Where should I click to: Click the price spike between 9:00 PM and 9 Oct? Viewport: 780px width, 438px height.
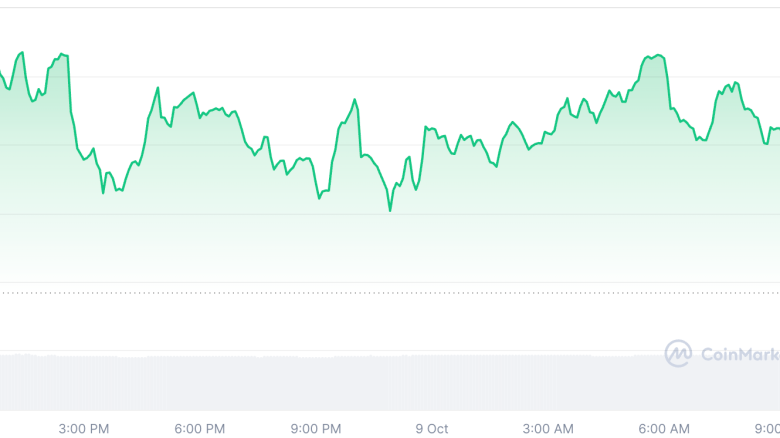(x=354, y=100)
